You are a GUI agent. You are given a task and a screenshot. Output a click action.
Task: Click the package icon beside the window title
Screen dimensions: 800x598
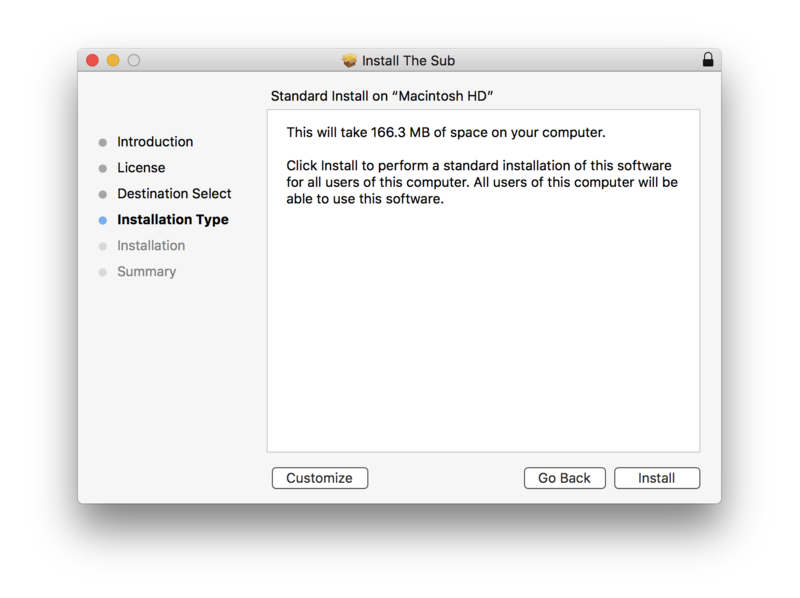(x=350, y=61)
